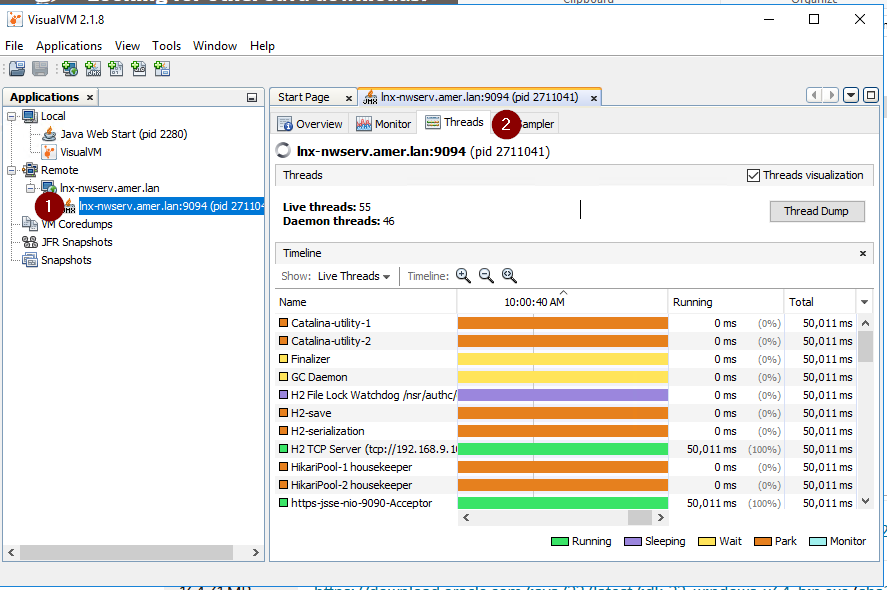
Task: Open a snapshot using the folder toolbar icon
Action: tap(16, 69)
